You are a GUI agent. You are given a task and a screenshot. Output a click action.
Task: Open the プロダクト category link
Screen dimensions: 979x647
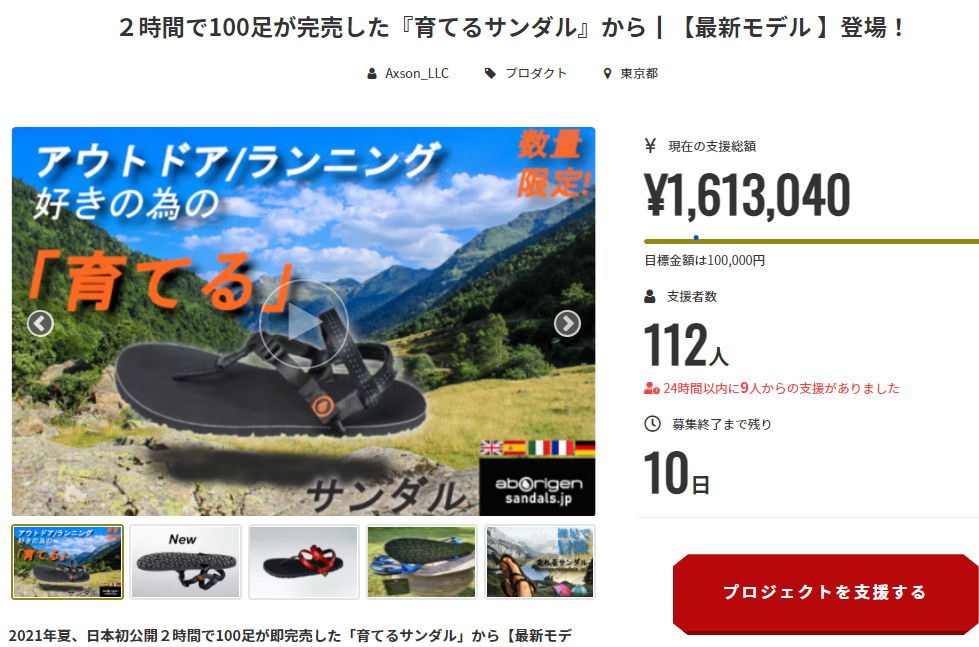[536, 74]
